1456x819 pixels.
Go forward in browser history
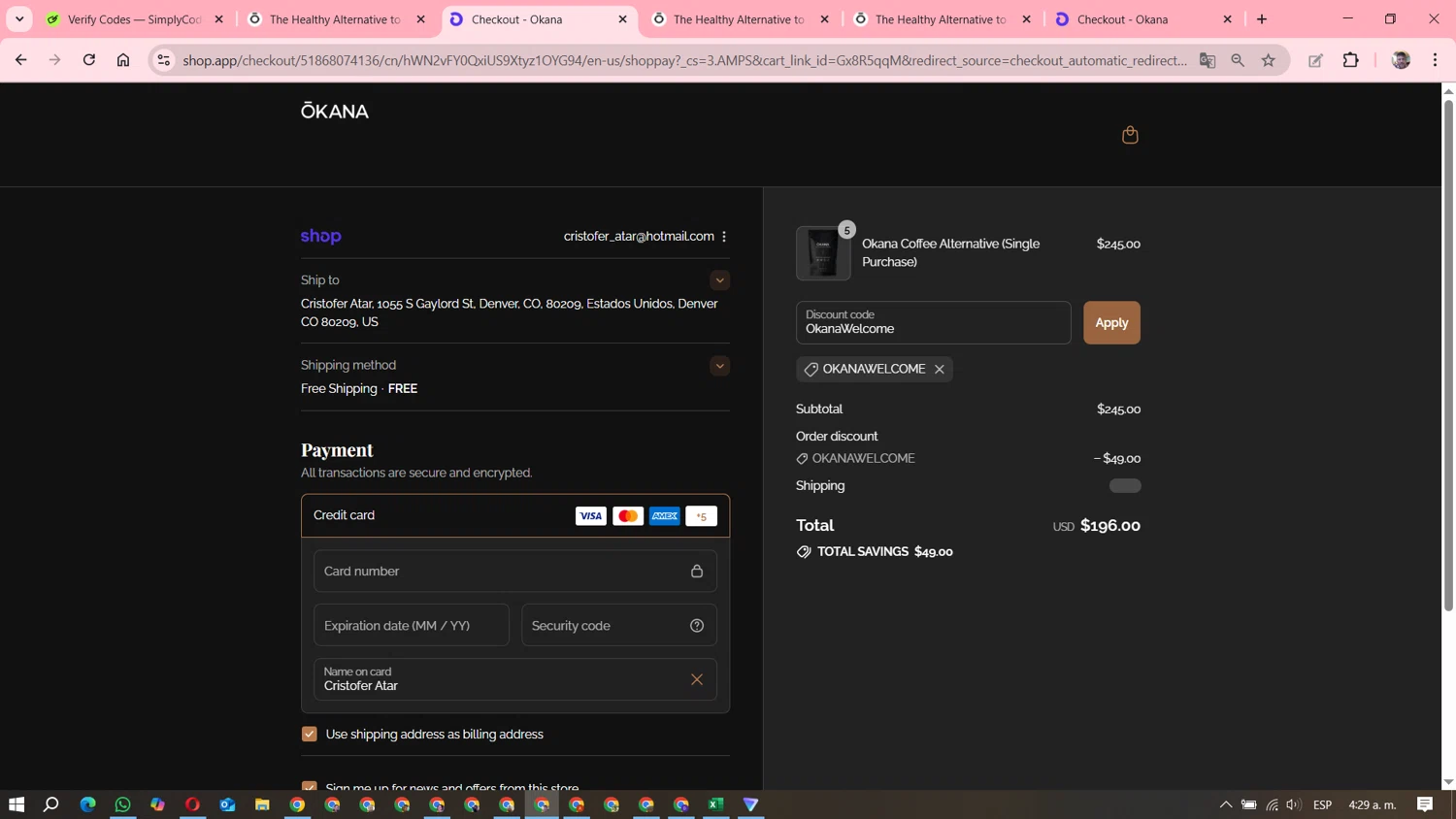[x=54, y=60]
